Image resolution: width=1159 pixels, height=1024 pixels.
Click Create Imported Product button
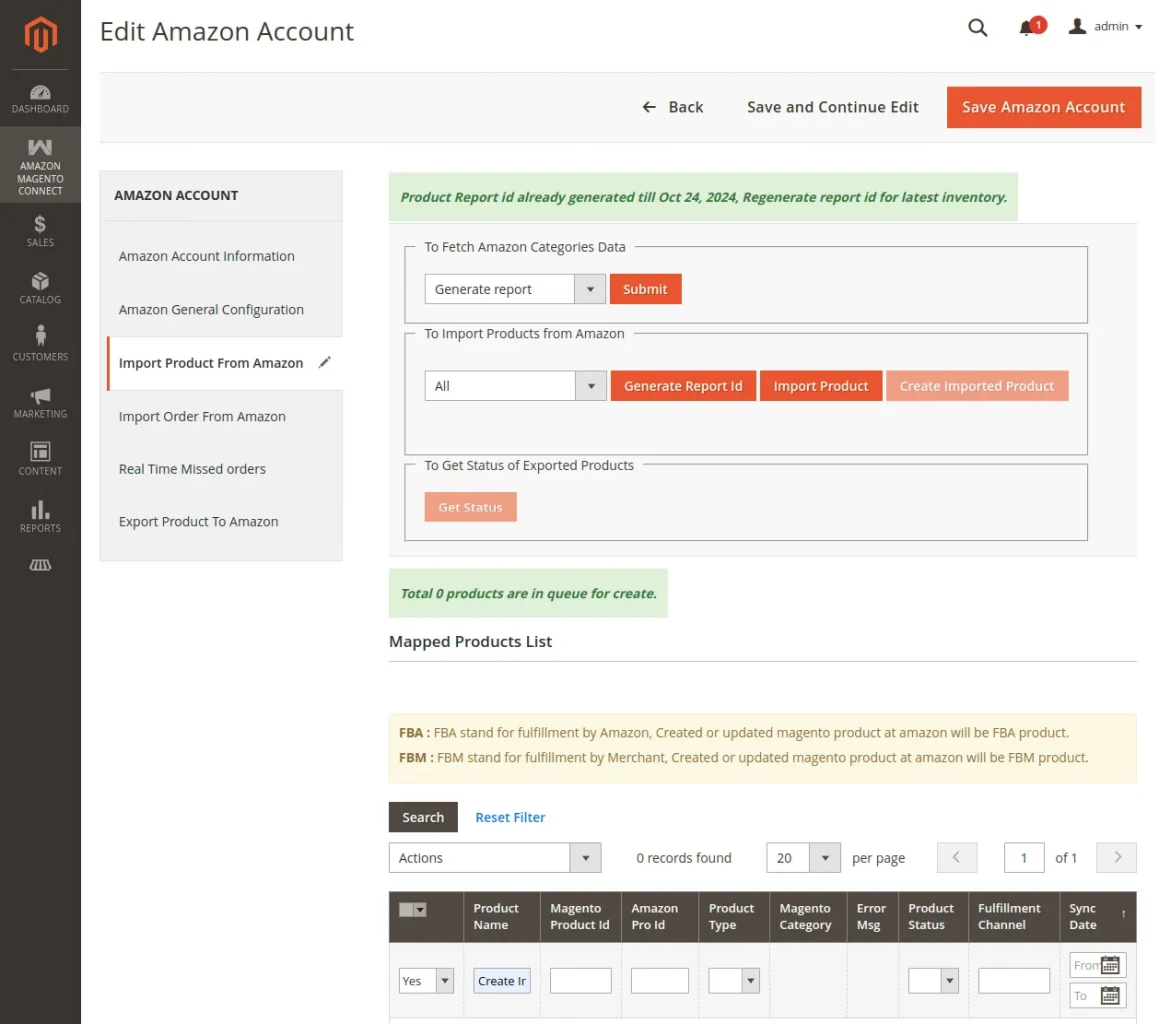pos(976,386)
